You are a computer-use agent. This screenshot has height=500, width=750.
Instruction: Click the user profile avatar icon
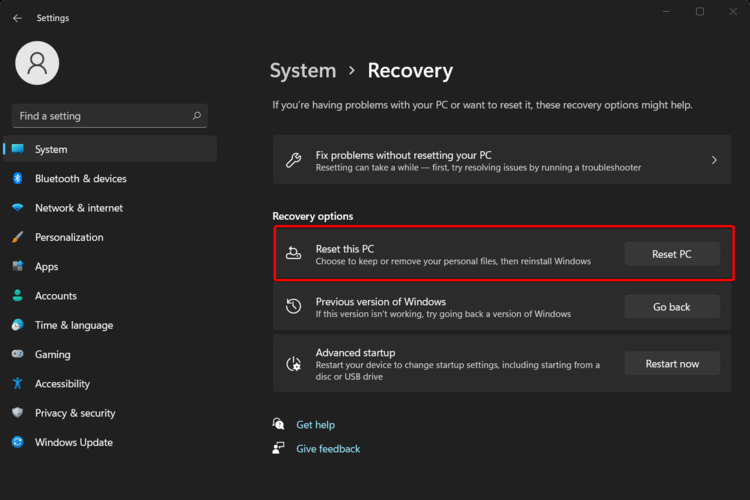37,63
